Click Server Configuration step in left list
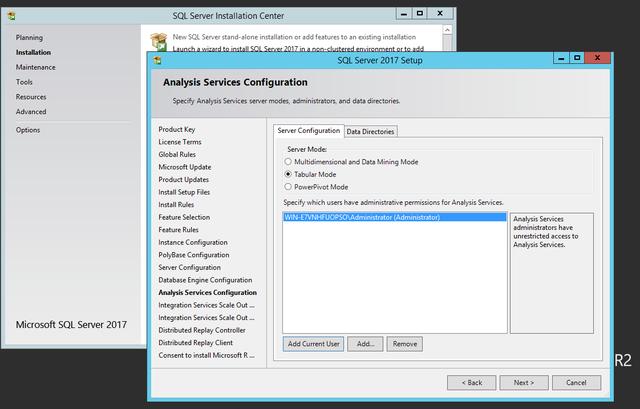640x409 pixels. 189,267
